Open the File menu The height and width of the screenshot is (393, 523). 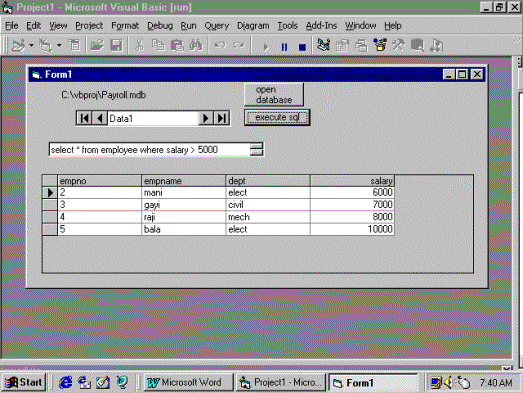[x=12, y=26]
